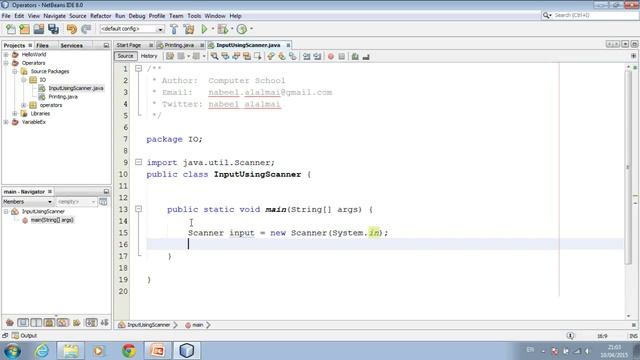Click the InputUsingScanner breadcrumb
Screen dimensions: 640x360
[149, 325]
